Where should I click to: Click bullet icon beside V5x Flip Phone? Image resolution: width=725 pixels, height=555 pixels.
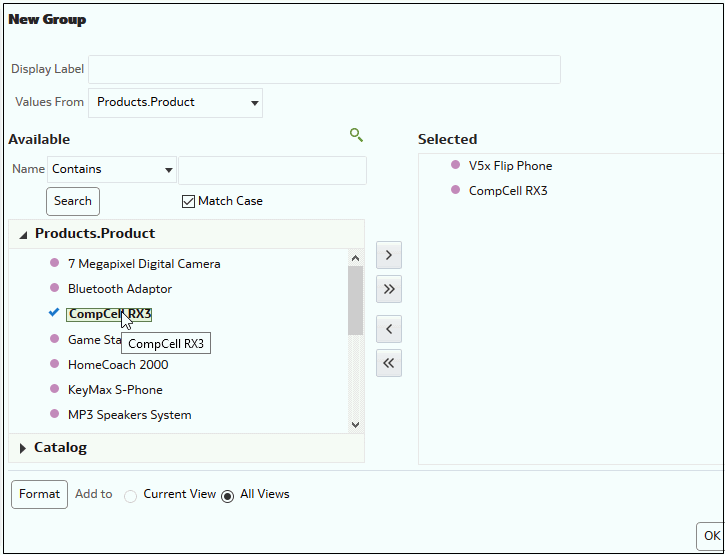click(456, 165)
